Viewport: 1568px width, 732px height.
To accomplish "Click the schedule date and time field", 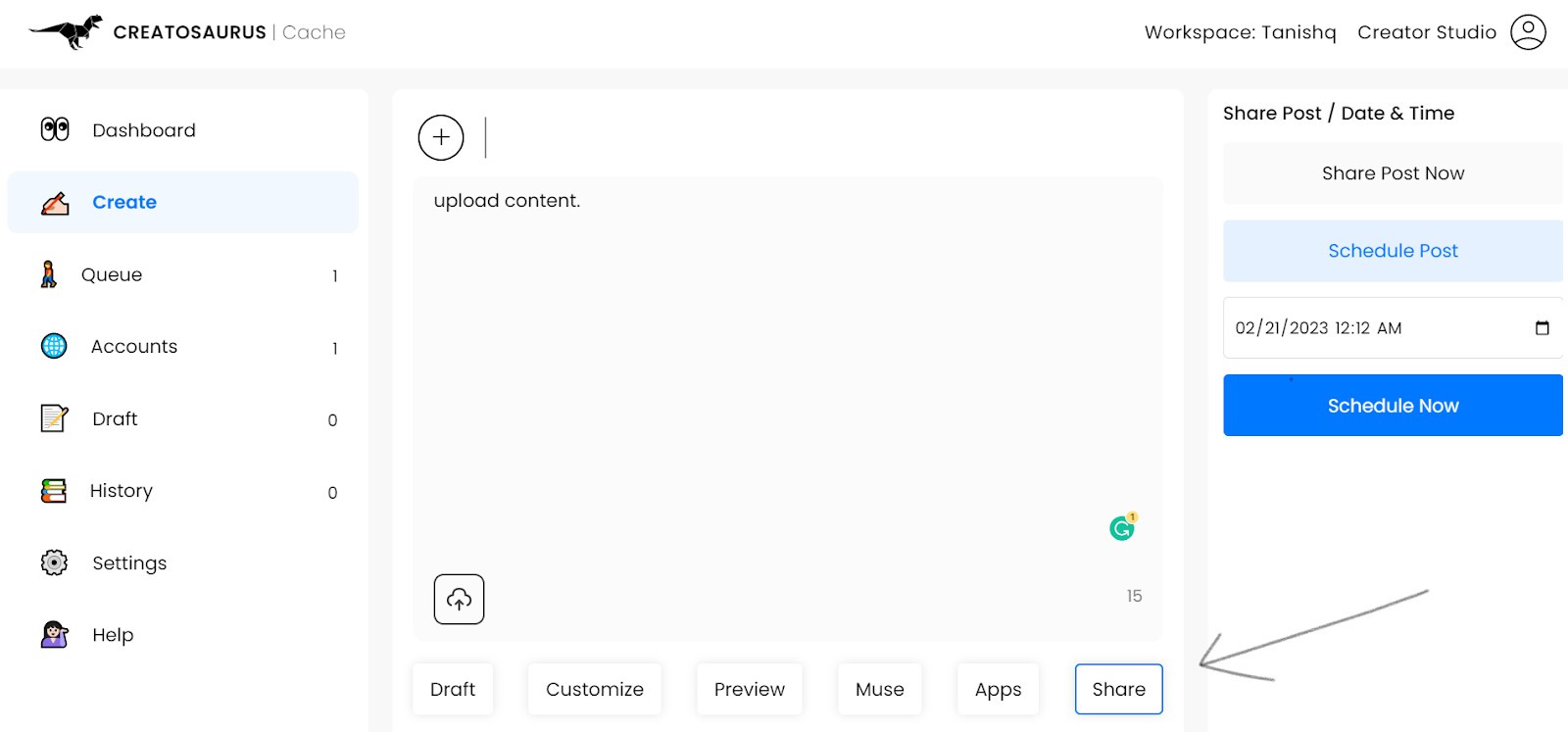I will [x=1393, y=327].
